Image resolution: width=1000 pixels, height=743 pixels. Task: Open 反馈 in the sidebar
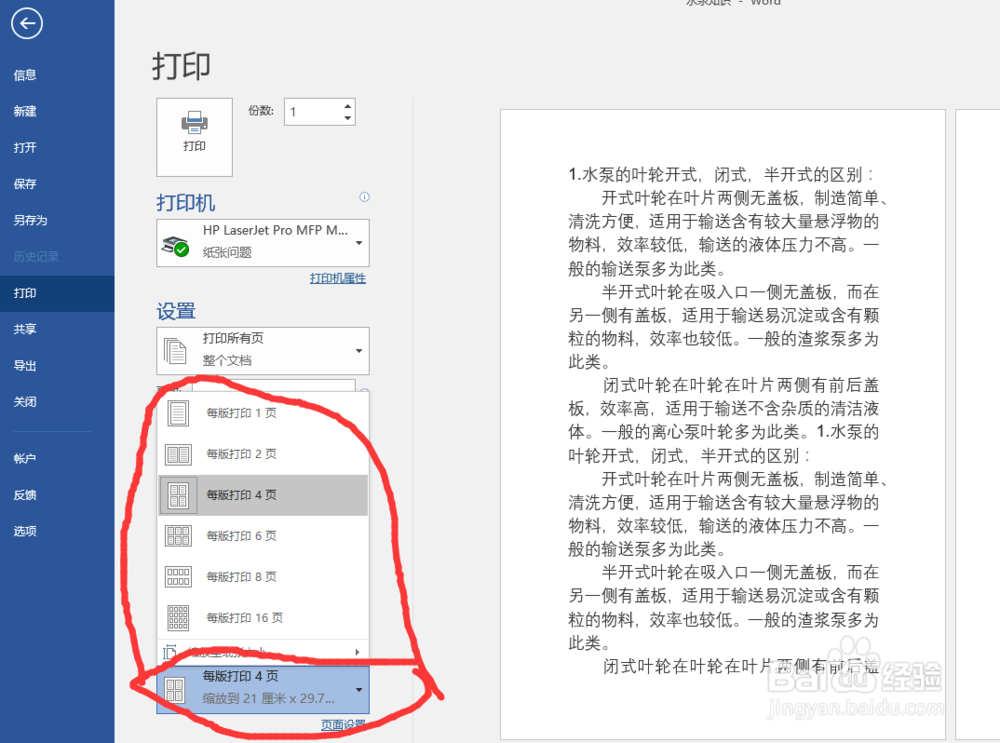pyautogui.click(x=25, y=495)
